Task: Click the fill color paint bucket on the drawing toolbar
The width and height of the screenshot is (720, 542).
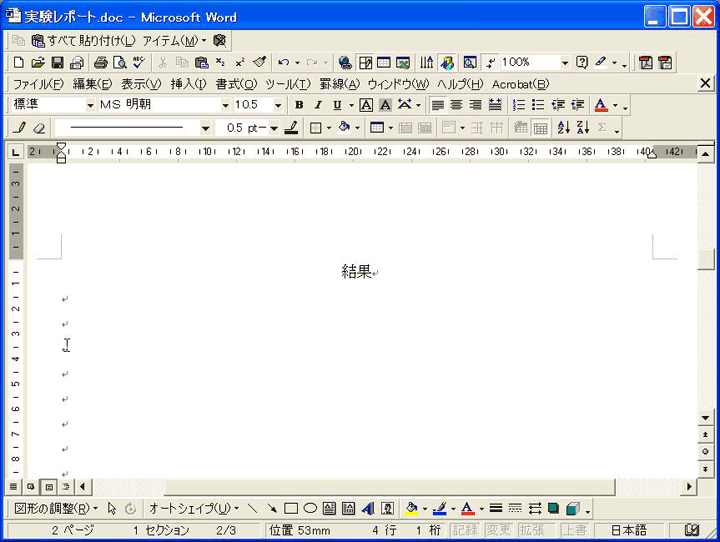Action: coord(411,508)
